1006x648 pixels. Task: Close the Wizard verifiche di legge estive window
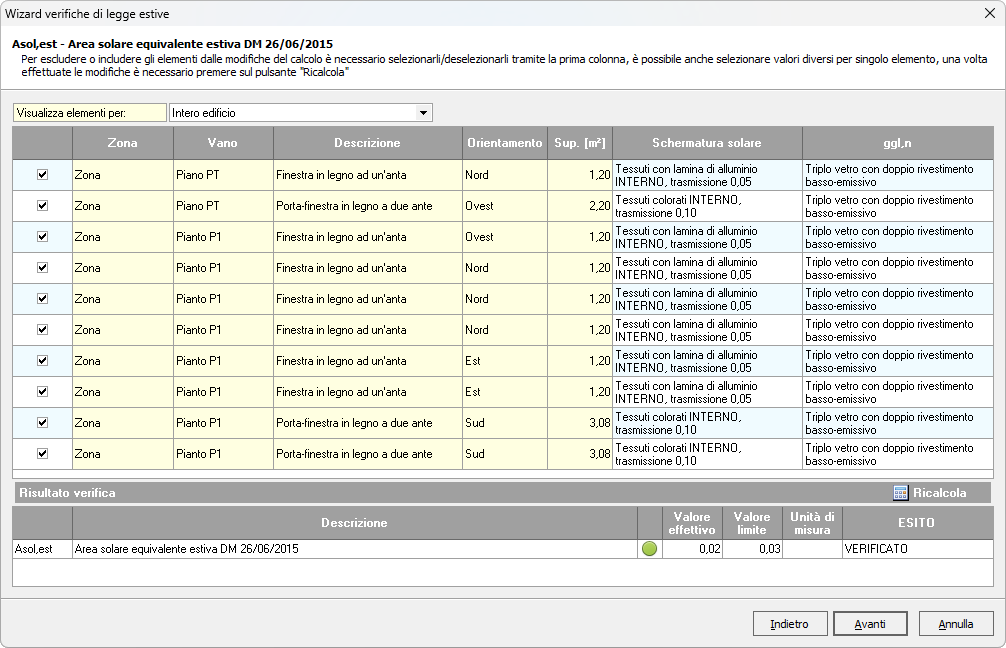point(988,14)
